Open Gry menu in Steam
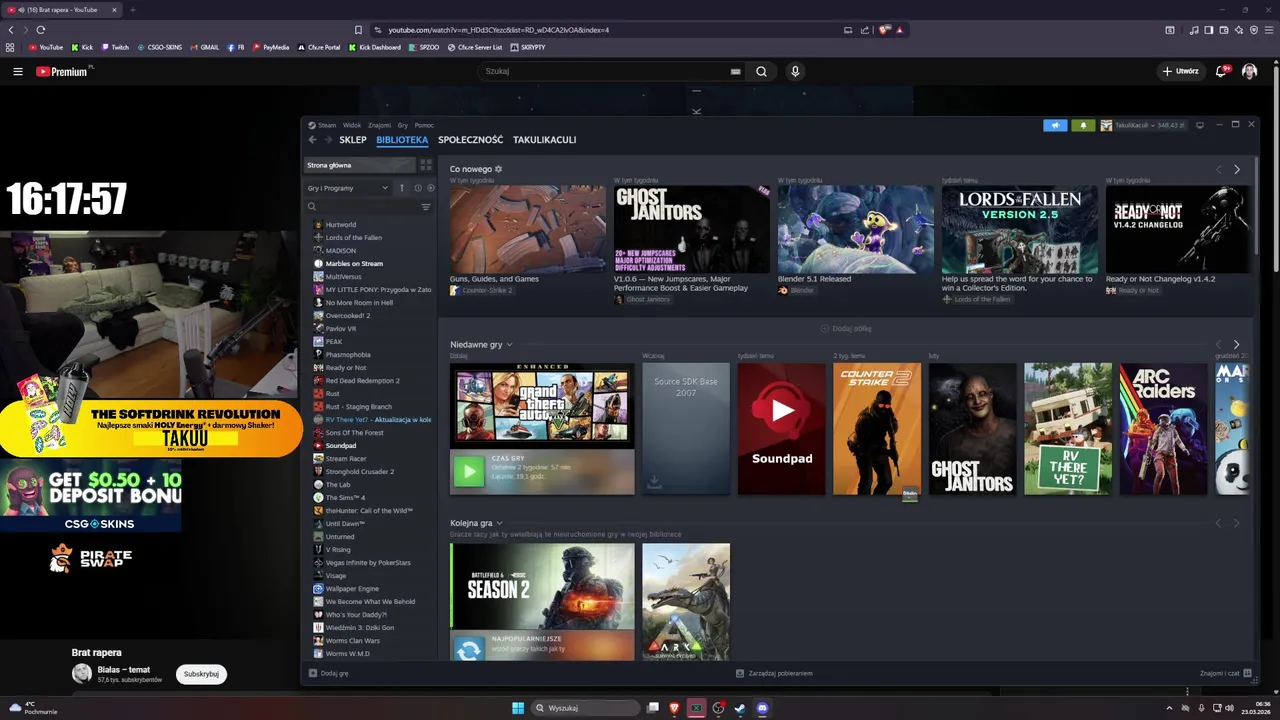 (403, 125)
